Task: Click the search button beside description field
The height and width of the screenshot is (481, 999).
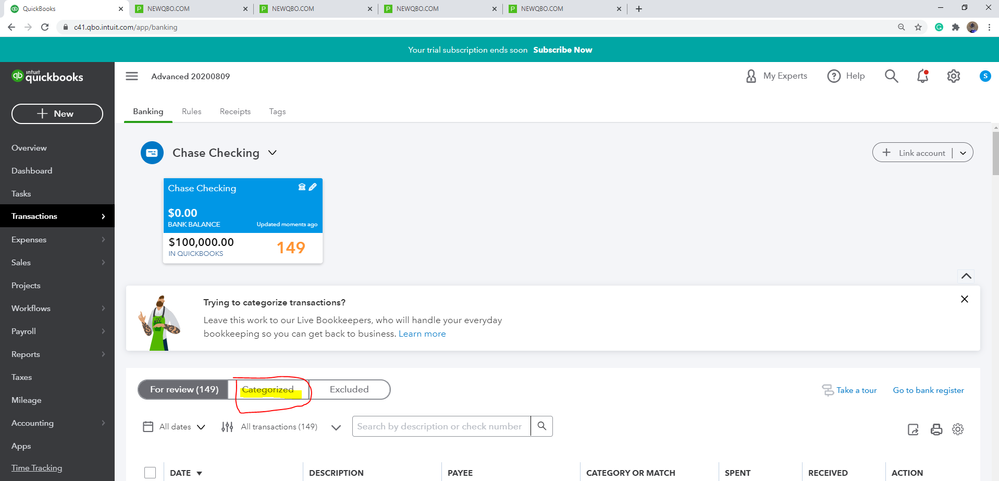Action: (542, 426)
